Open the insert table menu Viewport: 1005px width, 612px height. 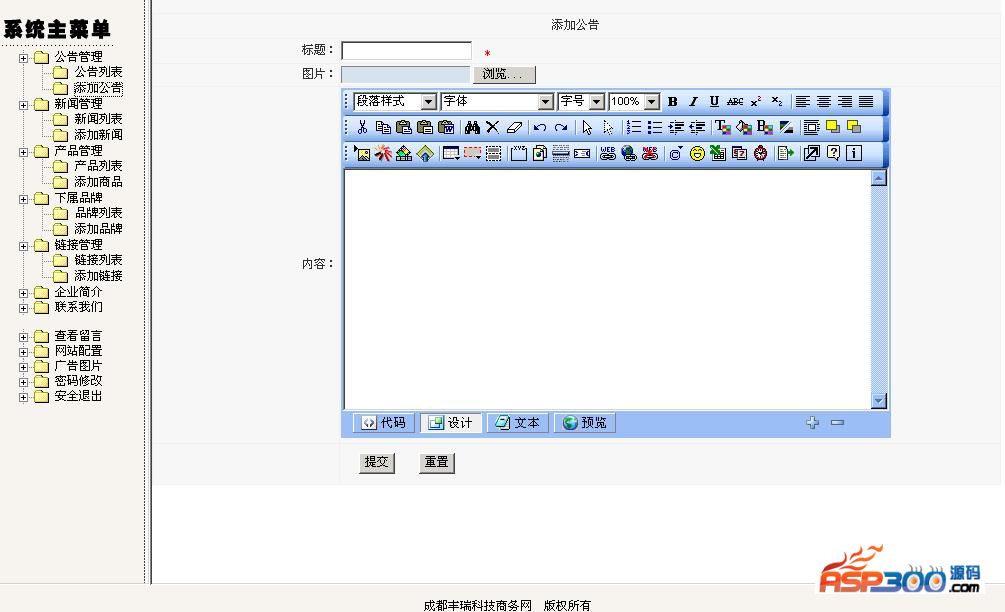(x=451, y=153)
